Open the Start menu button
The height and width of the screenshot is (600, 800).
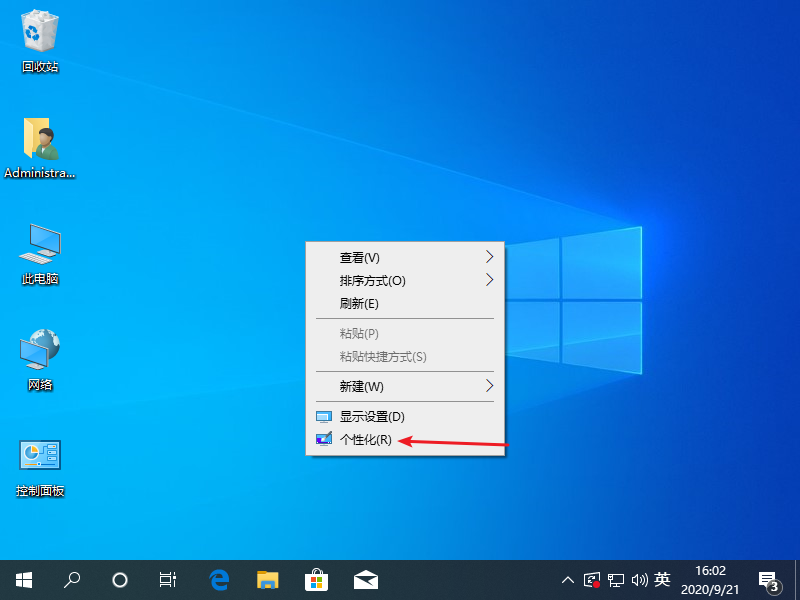(24, 579)
